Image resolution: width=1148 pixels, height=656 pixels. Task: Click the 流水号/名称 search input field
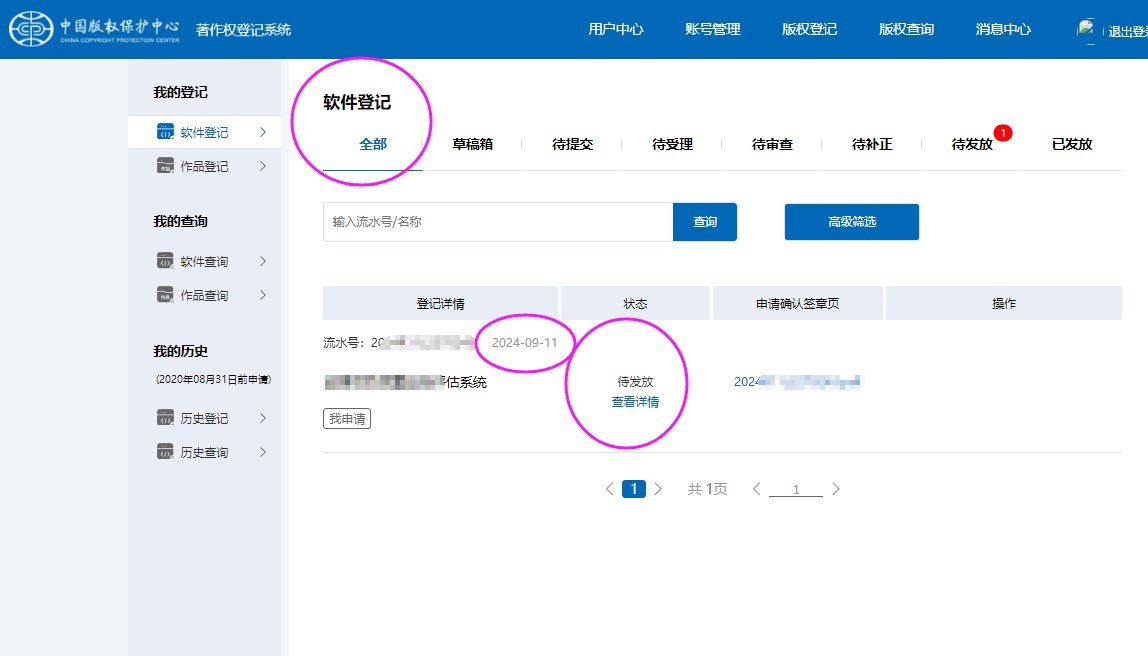coord(497,221)
